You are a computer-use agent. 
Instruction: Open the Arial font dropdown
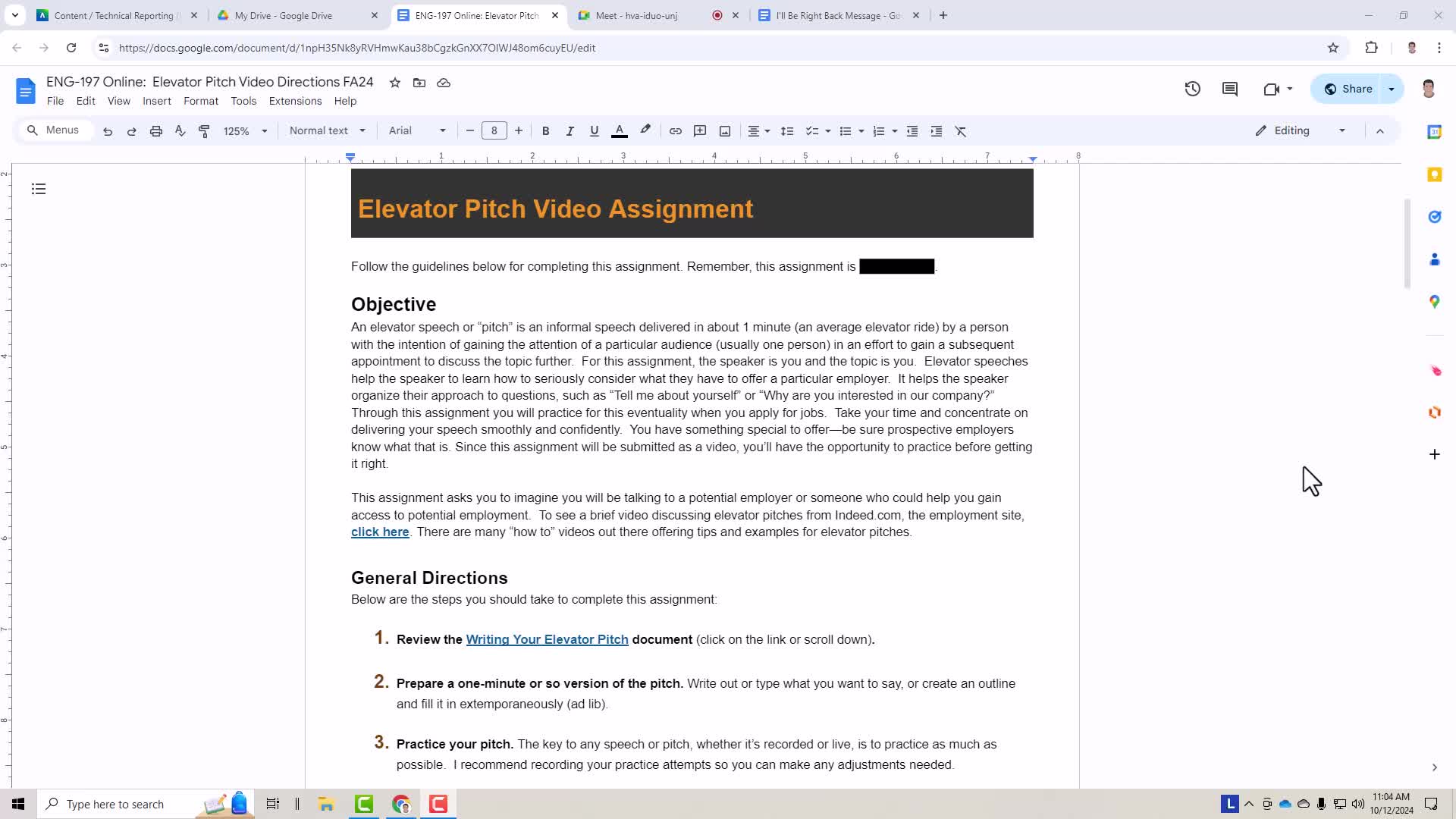click(417, 130)
